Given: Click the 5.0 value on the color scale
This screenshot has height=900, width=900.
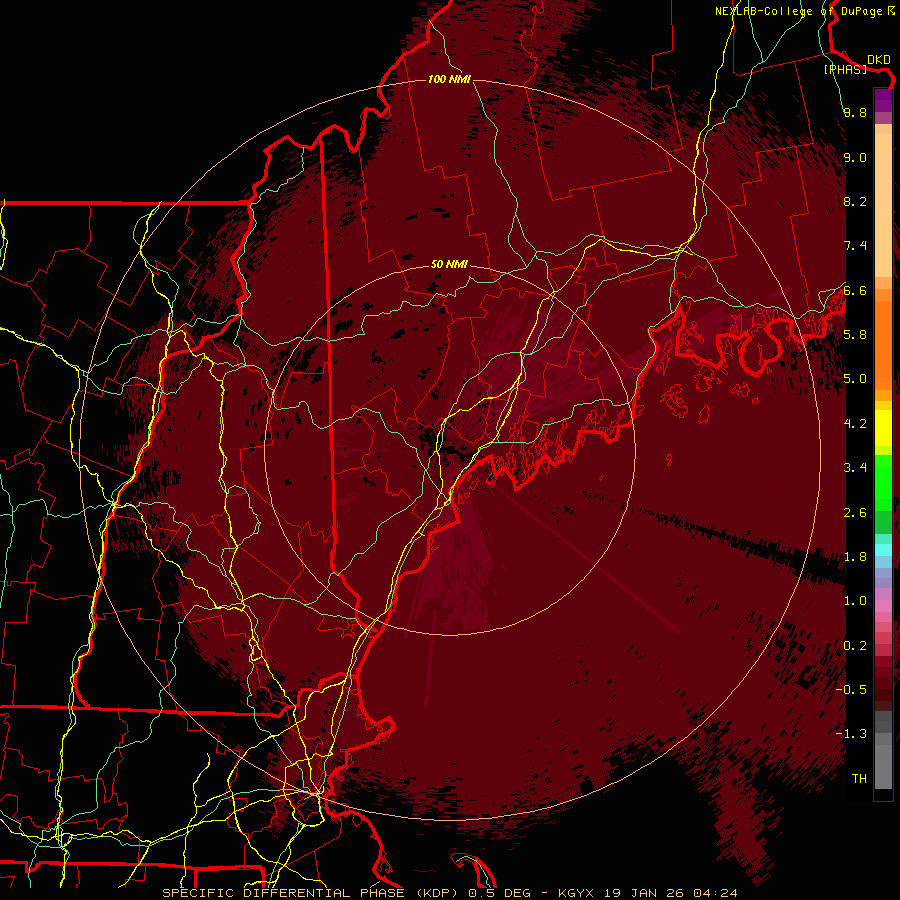Looking at the screenshot, I should tap(855, 379).
